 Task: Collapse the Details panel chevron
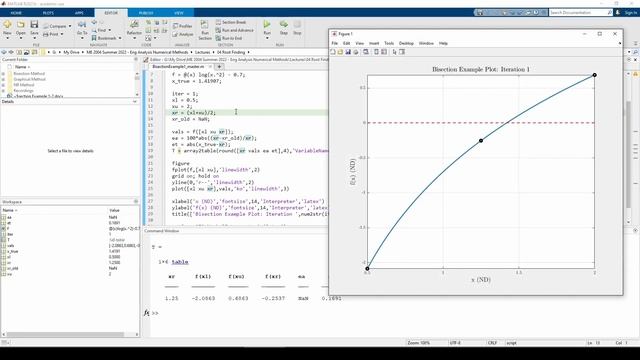135,101
